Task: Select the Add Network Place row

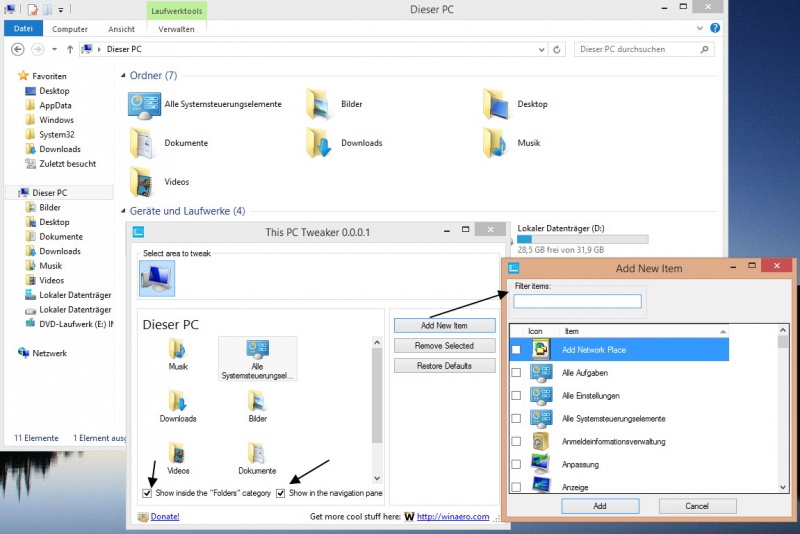Action: (x=619, y=350)
